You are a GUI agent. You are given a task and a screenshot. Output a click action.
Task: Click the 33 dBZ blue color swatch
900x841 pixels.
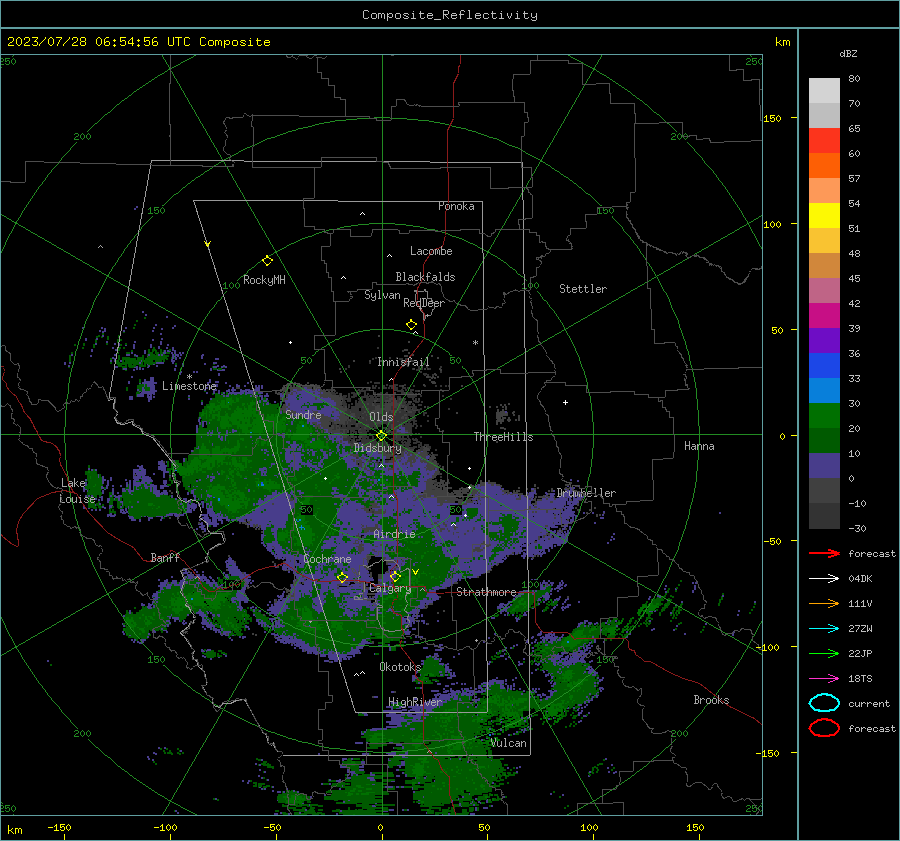(824, 365)
